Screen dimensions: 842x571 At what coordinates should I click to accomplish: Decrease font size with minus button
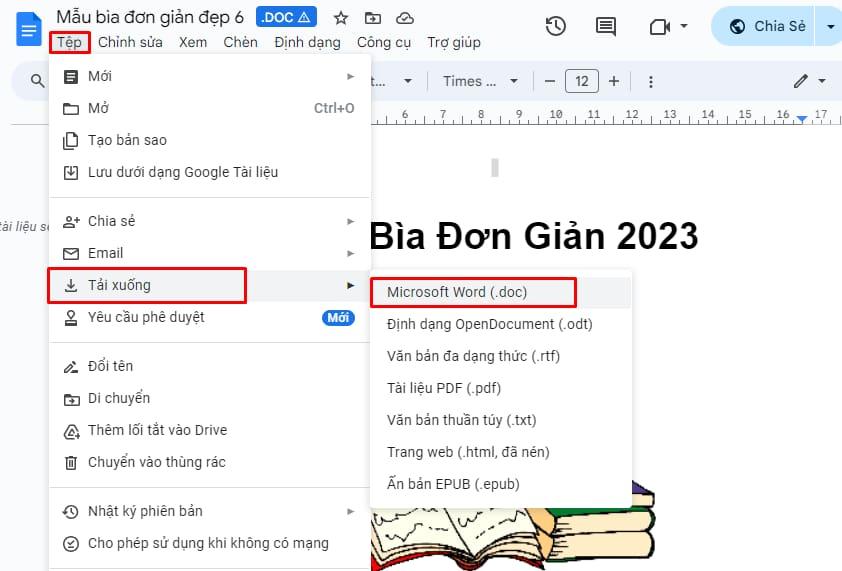549,82
